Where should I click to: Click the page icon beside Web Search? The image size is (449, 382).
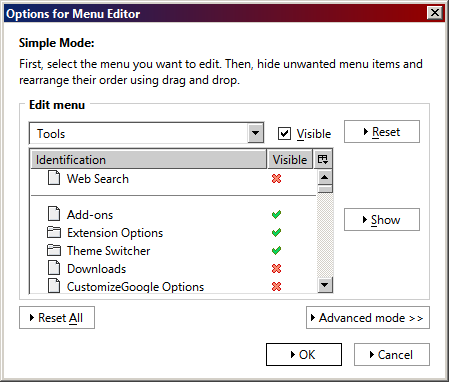click(54, 178)
